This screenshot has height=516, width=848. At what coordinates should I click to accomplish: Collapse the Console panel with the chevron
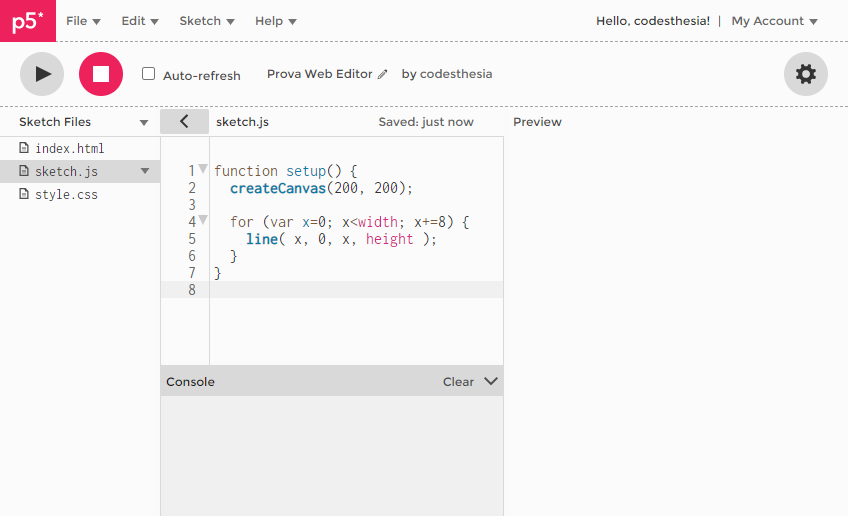(x=490, y=381)
